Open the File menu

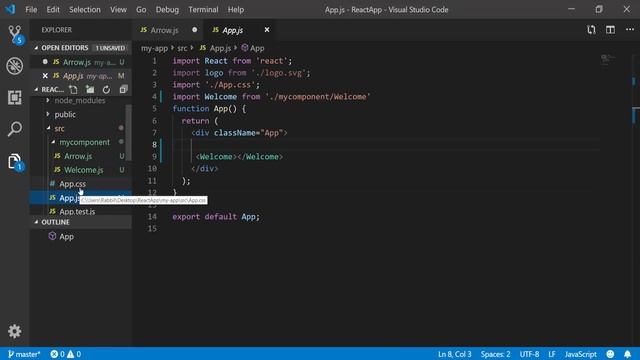[x=31, y=9]
